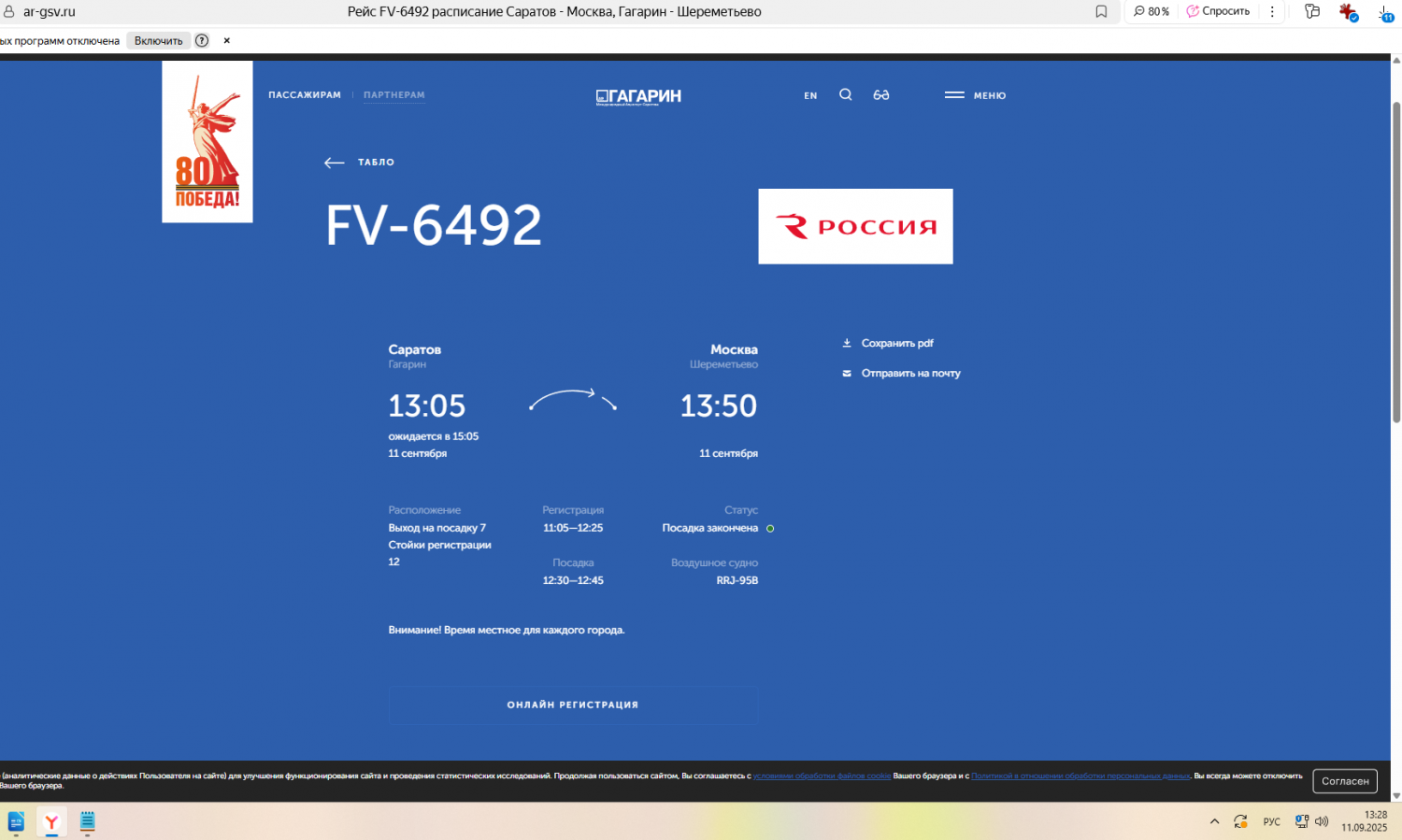Click the text ожидается в 15:05
The image size is (1402, 840).
pyautogui.click(x=434, y=437)
